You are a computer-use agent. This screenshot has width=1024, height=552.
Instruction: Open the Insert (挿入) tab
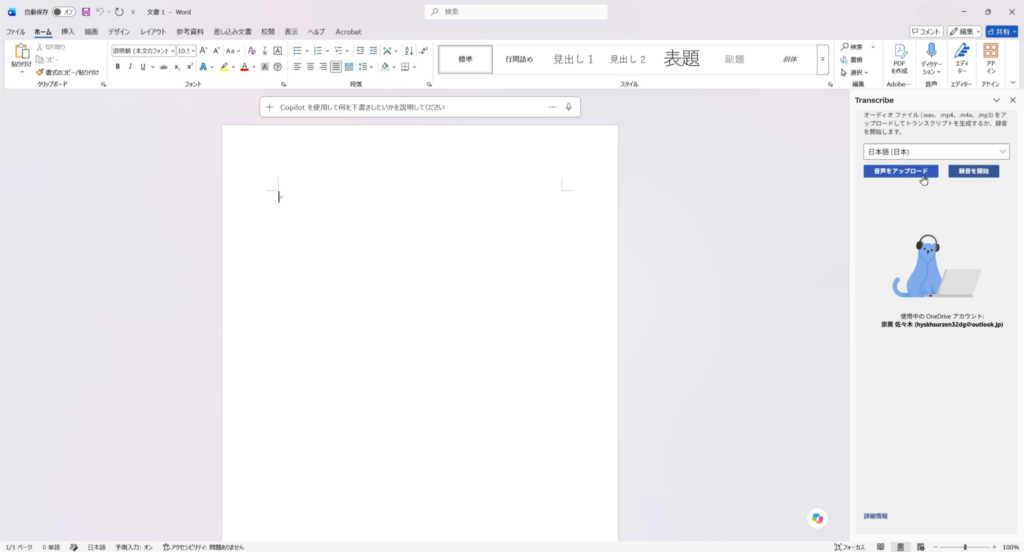[67, 31]
